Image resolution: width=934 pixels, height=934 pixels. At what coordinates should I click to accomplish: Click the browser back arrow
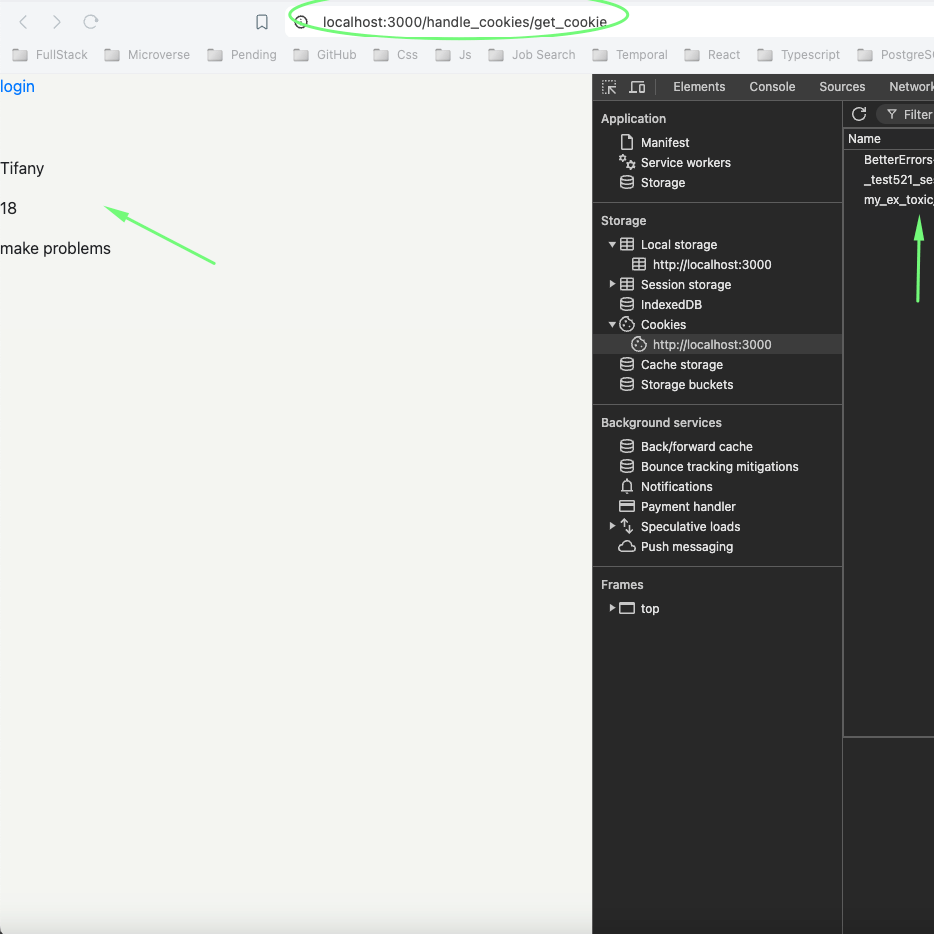(x=23, y=22)
